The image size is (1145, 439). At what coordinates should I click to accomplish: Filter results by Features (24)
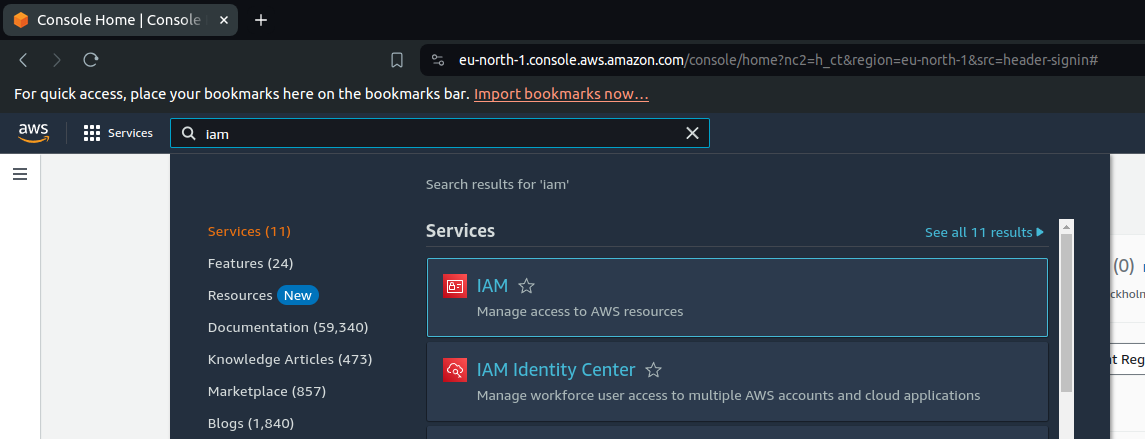point(250,263)
